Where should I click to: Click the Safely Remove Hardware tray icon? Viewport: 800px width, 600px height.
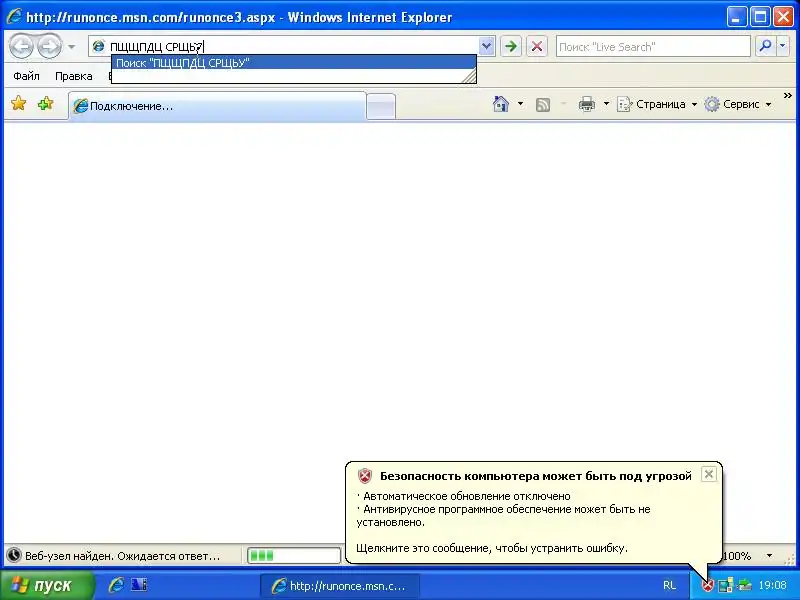click(744, 585)
